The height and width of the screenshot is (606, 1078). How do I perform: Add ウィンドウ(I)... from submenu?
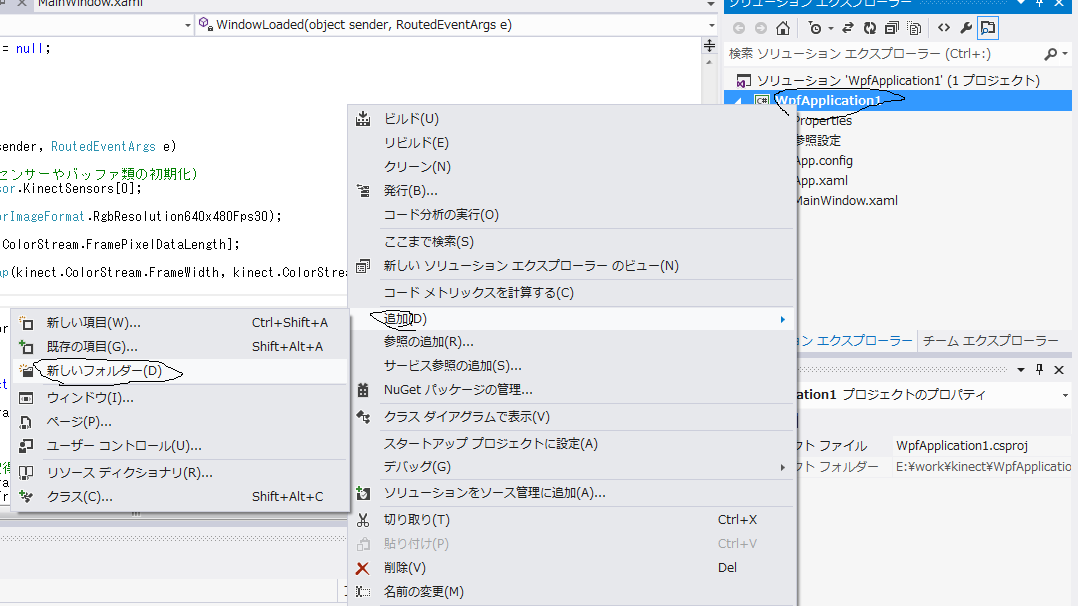click(x=180, y=398)
